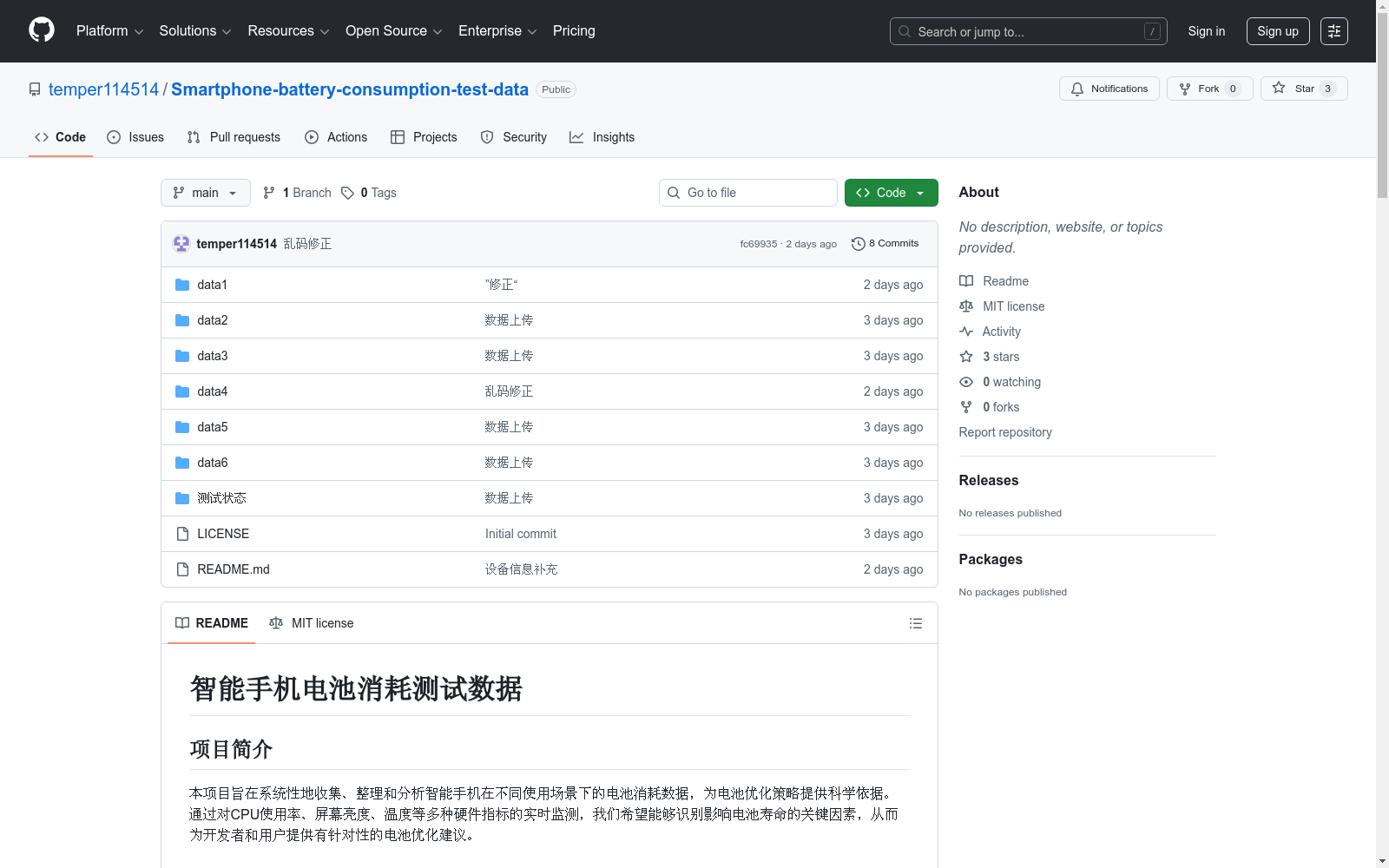Image resolution: width=1389 pixels, height=868 pixels.
Task: Open the 3 stars link in About
Action: (x=1001, y=357)
